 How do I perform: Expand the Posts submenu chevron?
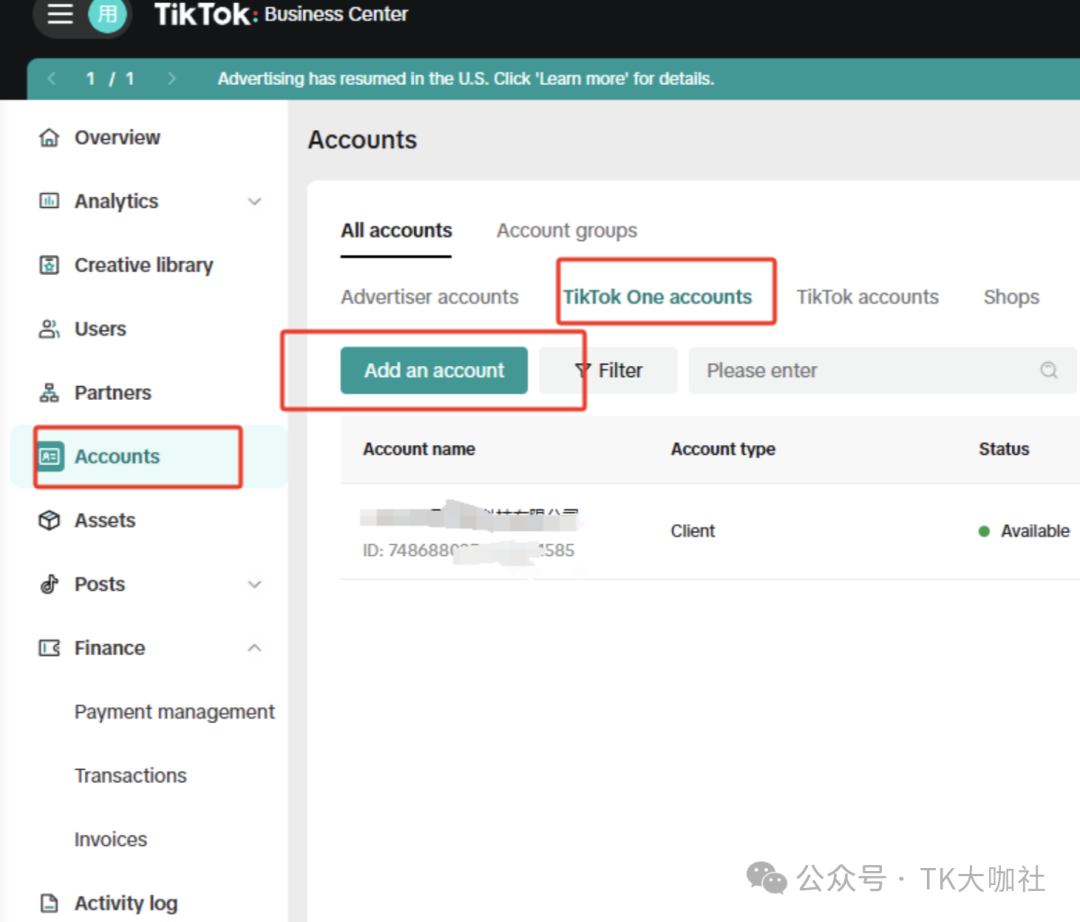tap(254, 585)
